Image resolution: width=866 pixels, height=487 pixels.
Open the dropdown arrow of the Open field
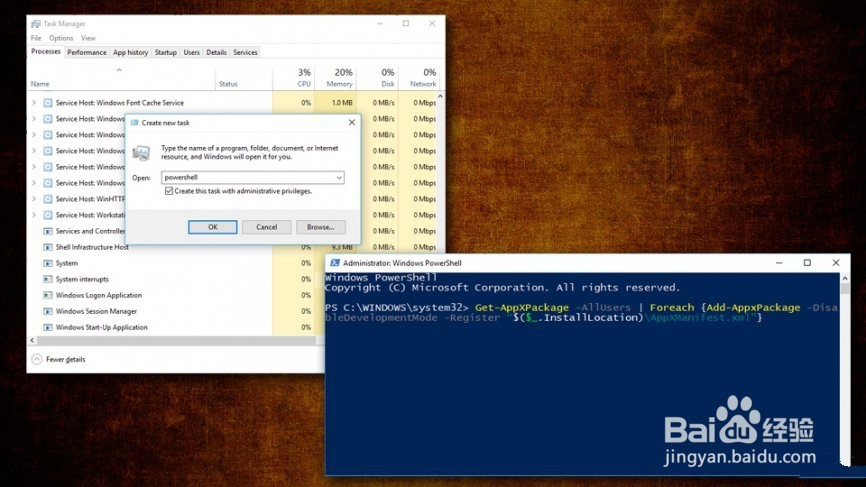[x=339, y=177]
